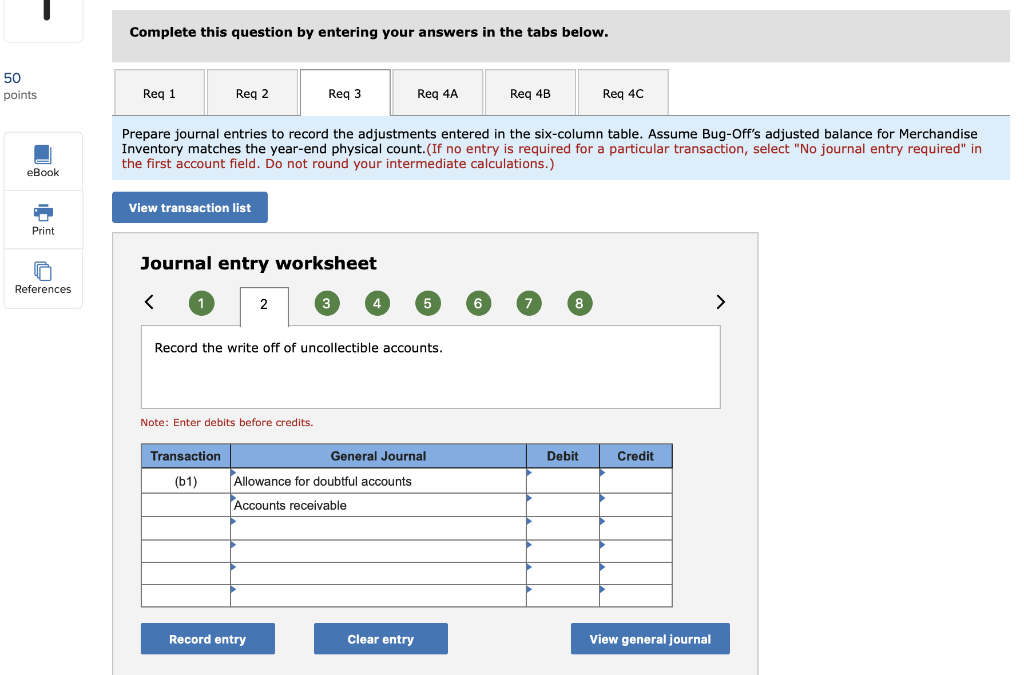
Task: Click the write off uncollectible accounts description
Action: tap(298, 348)
